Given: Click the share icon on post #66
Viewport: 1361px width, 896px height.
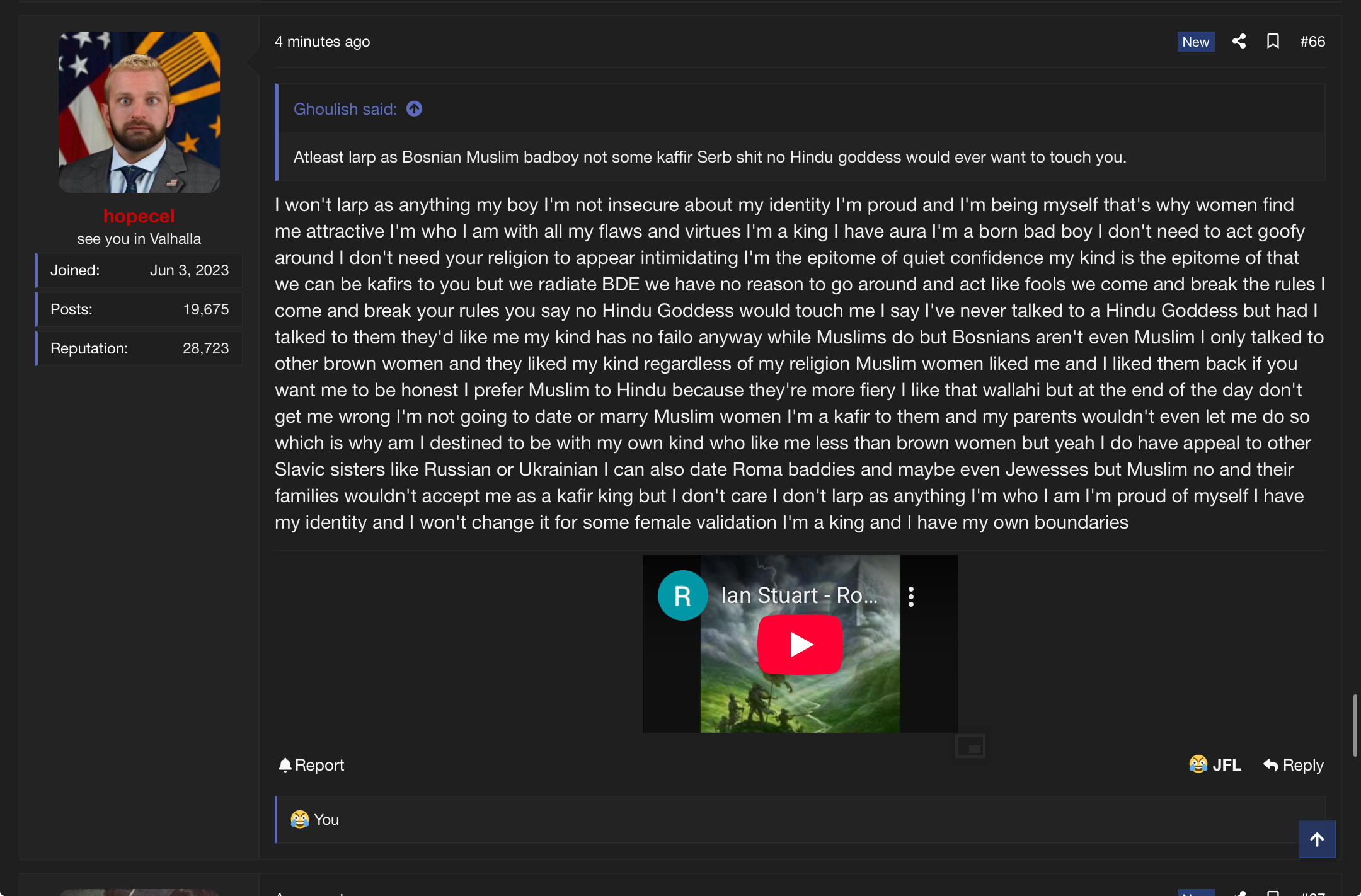Looking at the screenshot, I should click(x=1239, y=42).
